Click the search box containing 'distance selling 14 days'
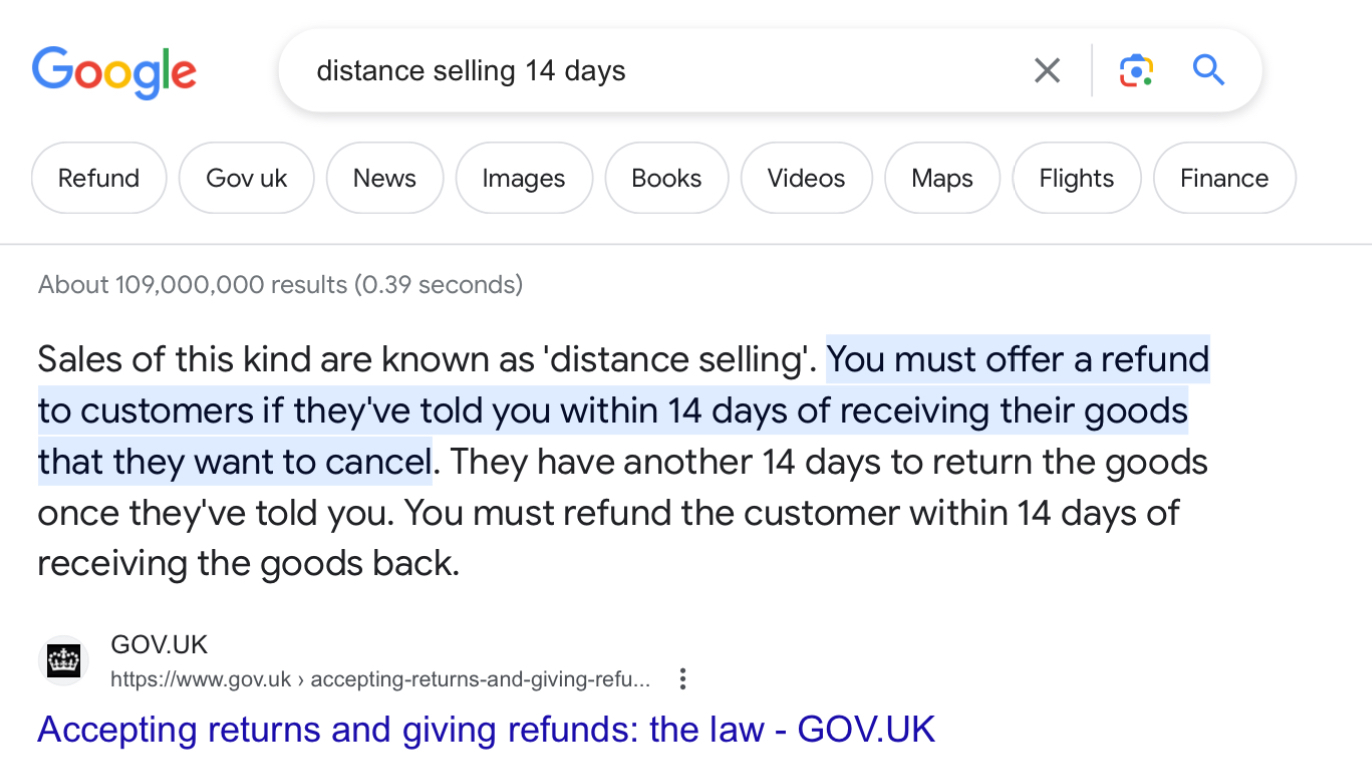Screen dimensions: 1372x781 (x=660, y=71)
